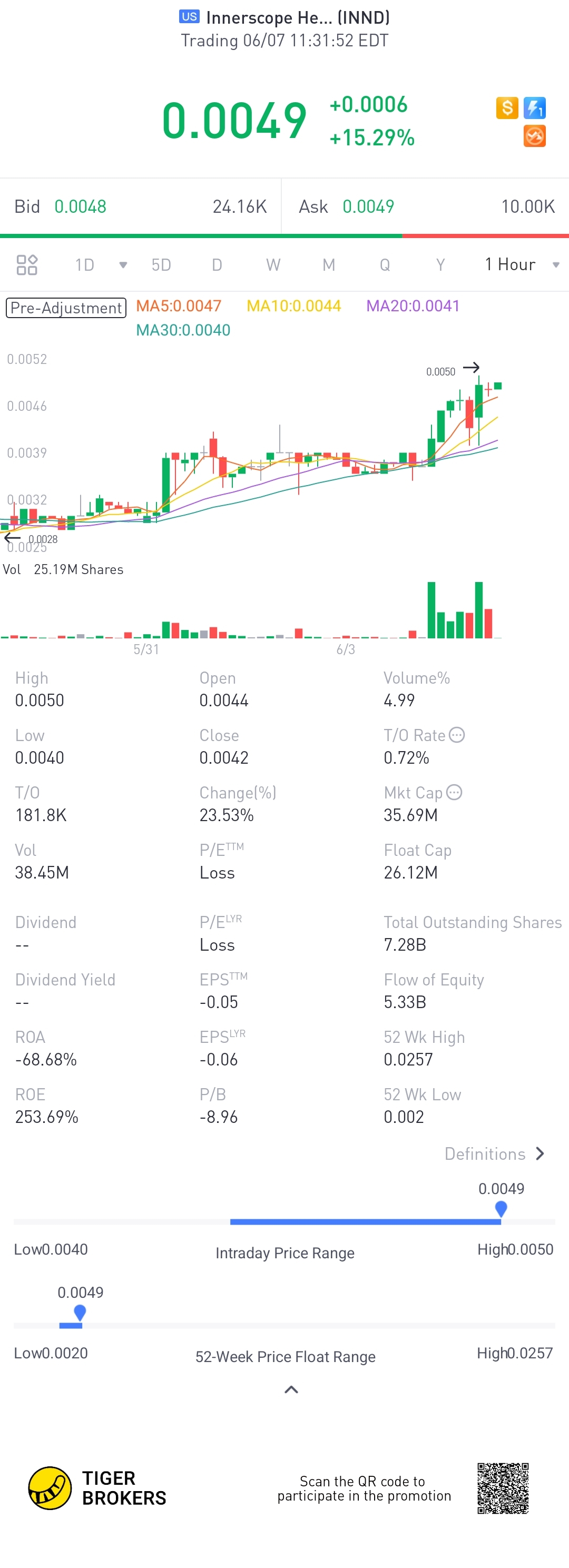Expand the 1D timeframe dropdown arrow
The height and width of the screenshot is (1568, 569).
(x=123, y=265)
